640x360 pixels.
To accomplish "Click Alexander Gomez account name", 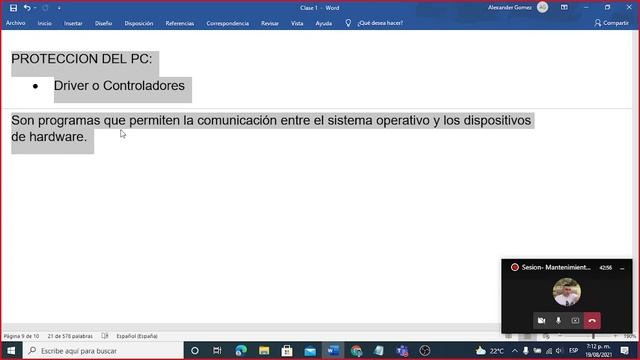I will coord(510,7).
